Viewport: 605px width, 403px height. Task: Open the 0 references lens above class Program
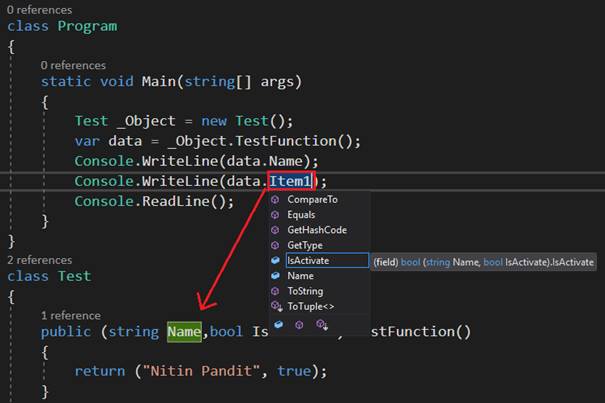(x=39, y=10)
